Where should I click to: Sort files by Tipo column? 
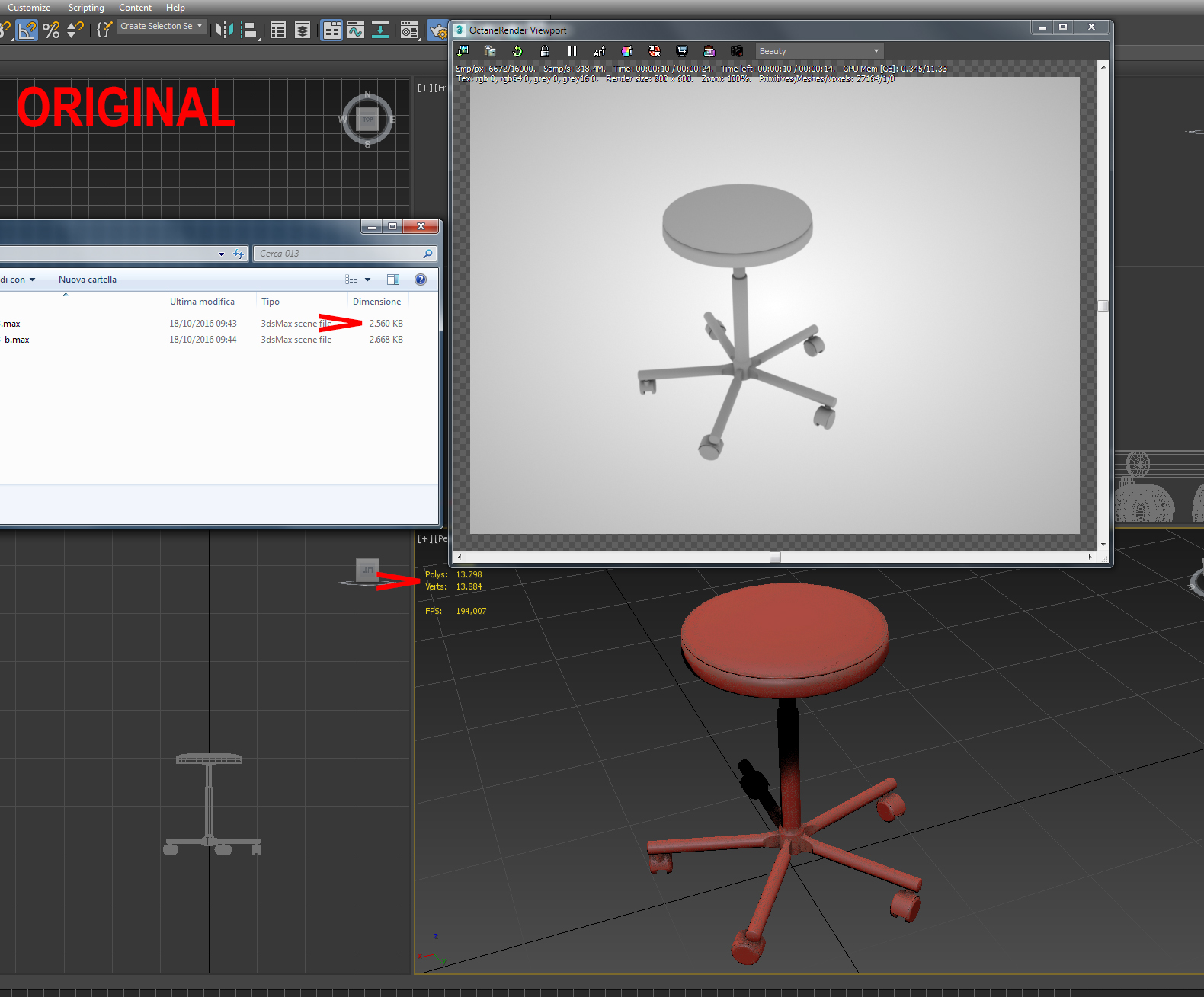point(302,302)
